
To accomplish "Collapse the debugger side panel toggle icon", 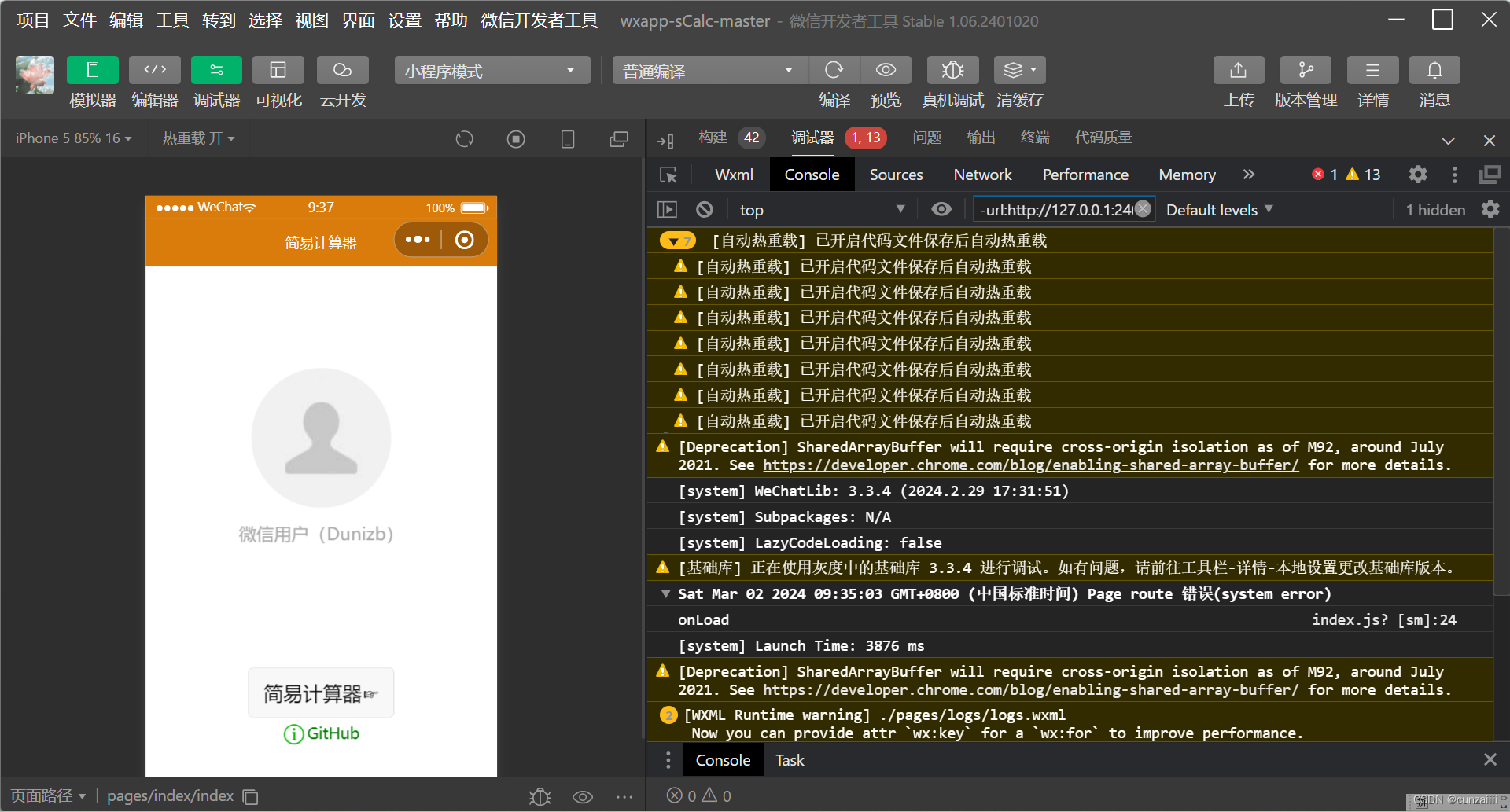I will pyautogui.click(x=665, y=141).
